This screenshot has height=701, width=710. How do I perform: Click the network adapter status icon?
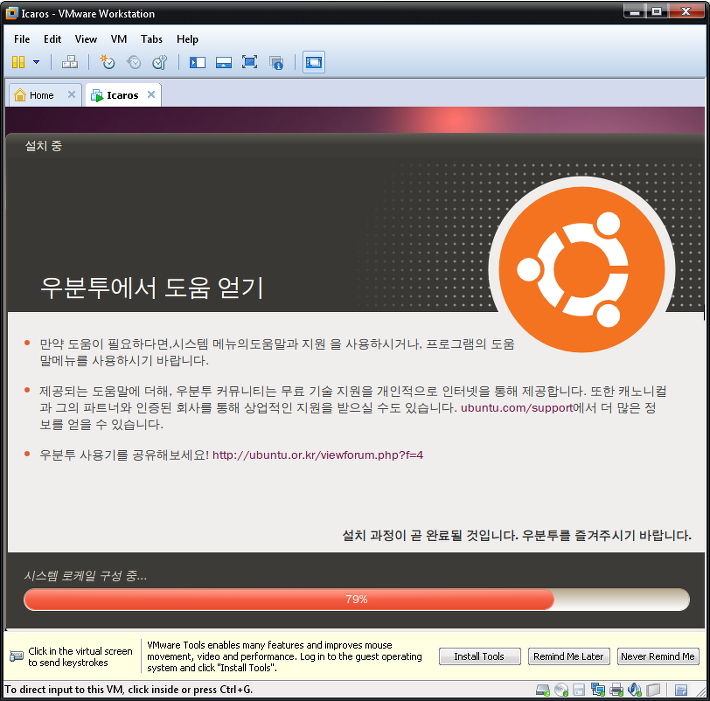[x=598, y=690]
